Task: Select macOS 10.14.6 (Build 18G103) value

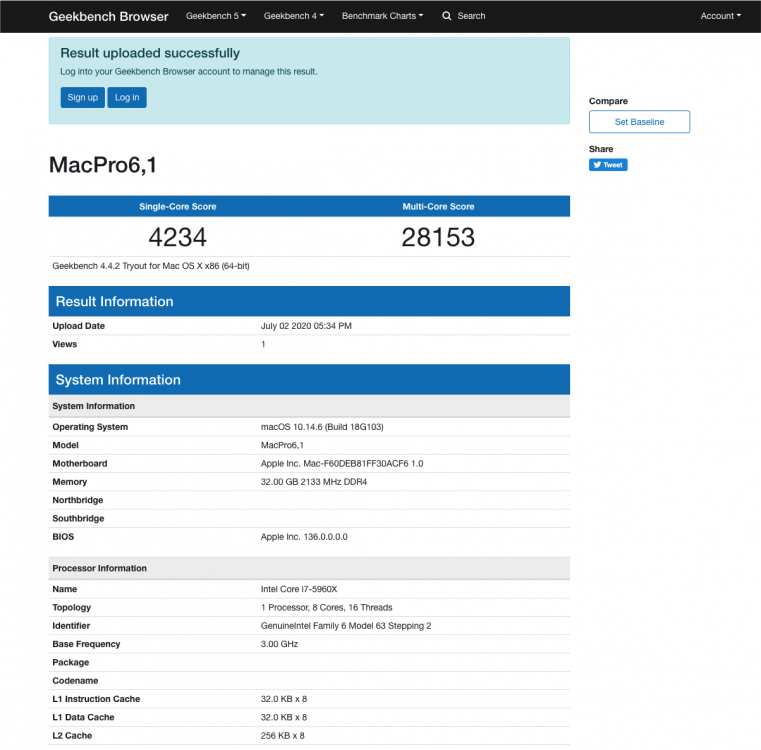Action: click(x=322, y=427)
